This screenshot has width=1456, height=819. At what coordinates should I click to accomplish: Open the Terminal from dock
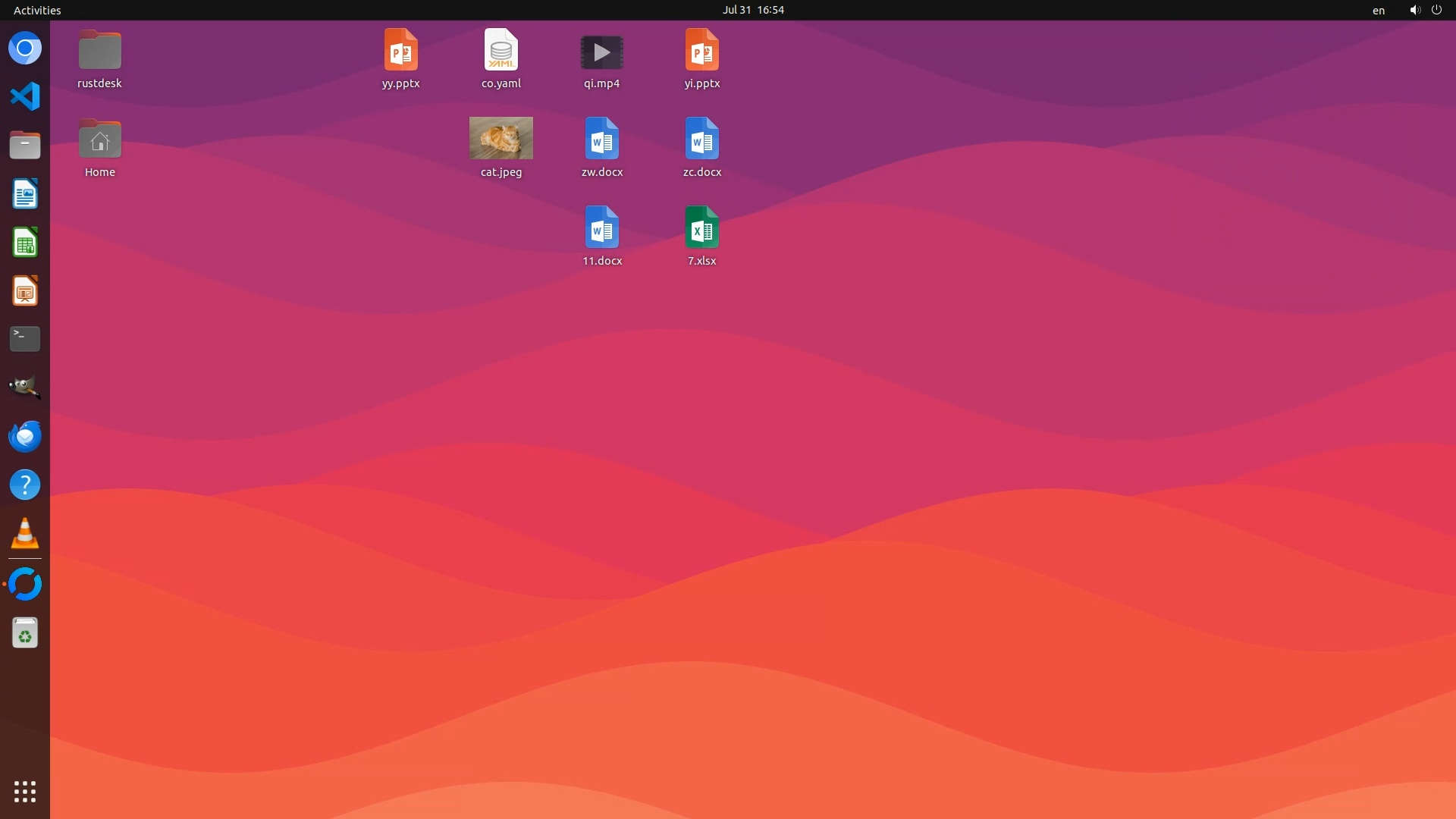[x=25, y=339]
